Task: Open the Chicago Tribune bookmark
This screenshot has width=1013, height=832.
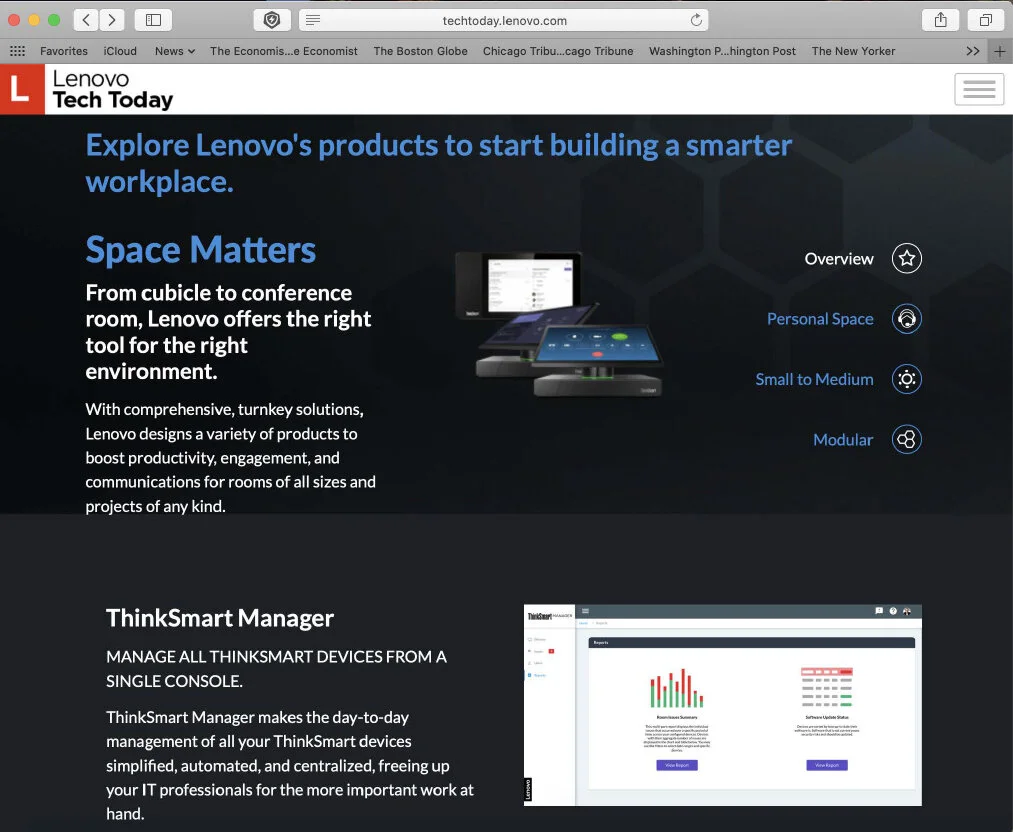Action: pyautogui.click(x=558, y=51)
